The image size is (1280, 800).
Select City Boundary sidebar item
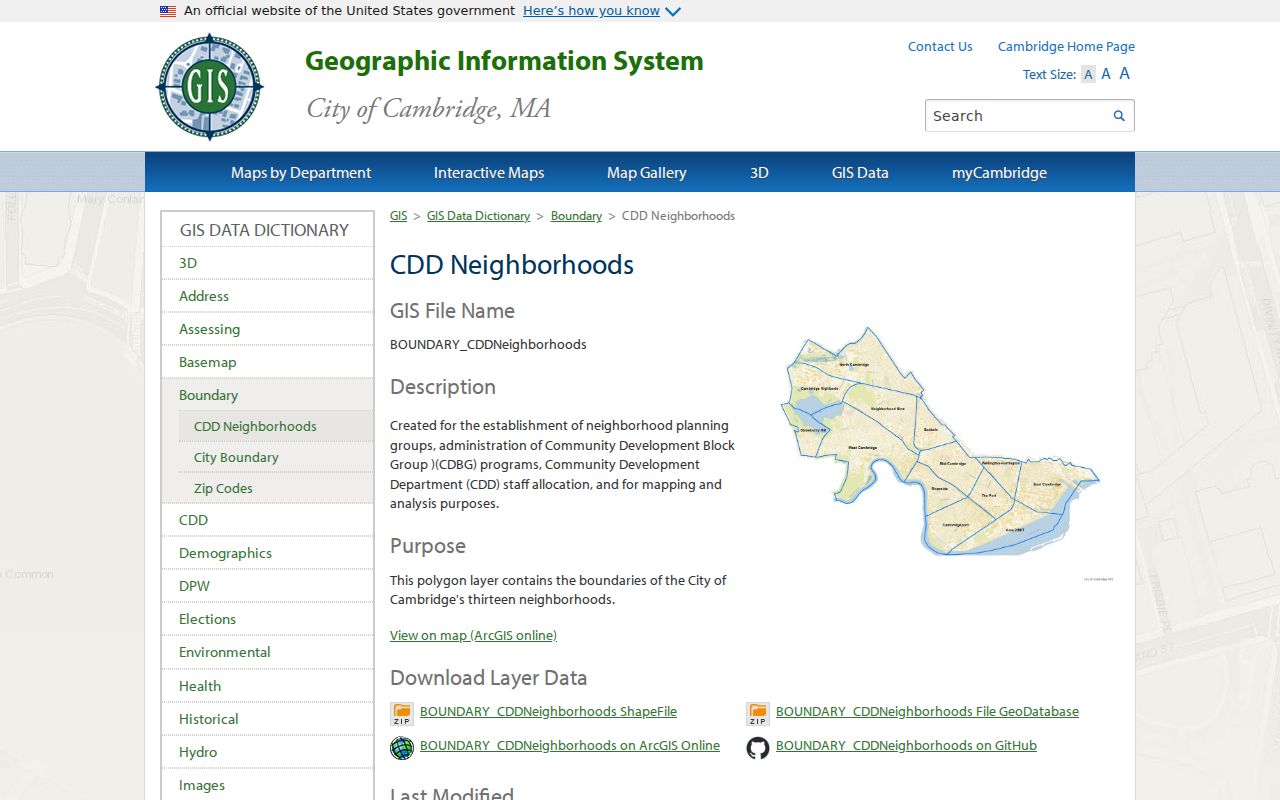tap(275, 457)
